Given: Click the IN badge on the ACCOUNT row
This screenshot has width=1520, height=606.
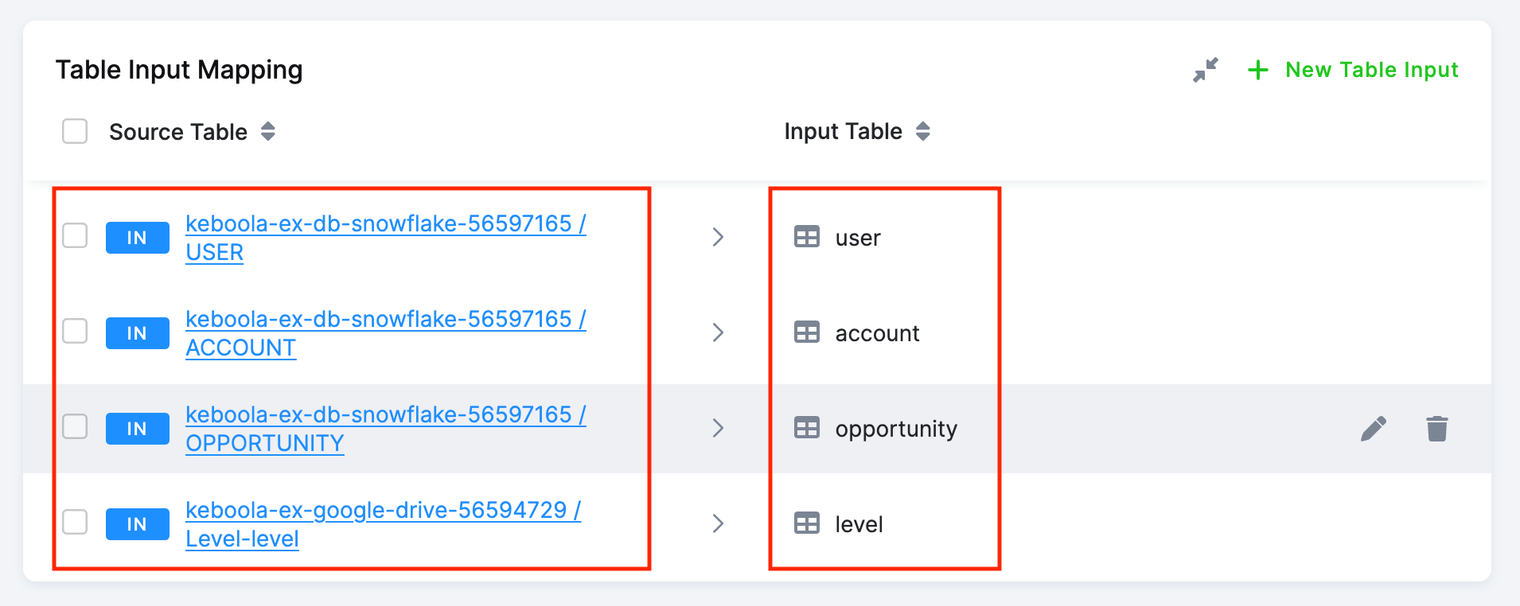Looking at the screenshot, I should (x=138, y=333).
